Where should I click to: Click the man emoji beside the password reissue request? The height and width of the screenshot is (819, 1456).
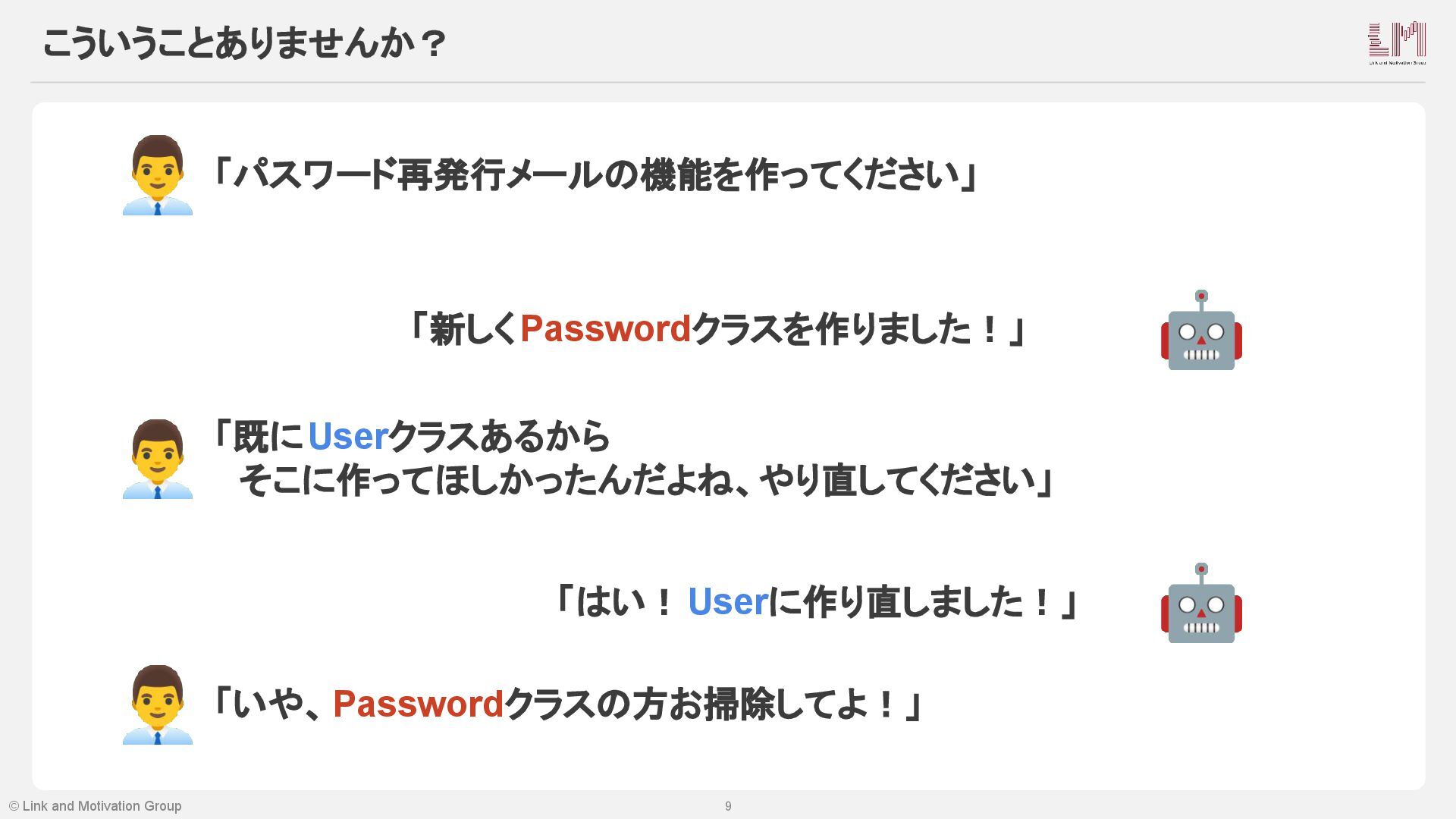coord(158,176)
